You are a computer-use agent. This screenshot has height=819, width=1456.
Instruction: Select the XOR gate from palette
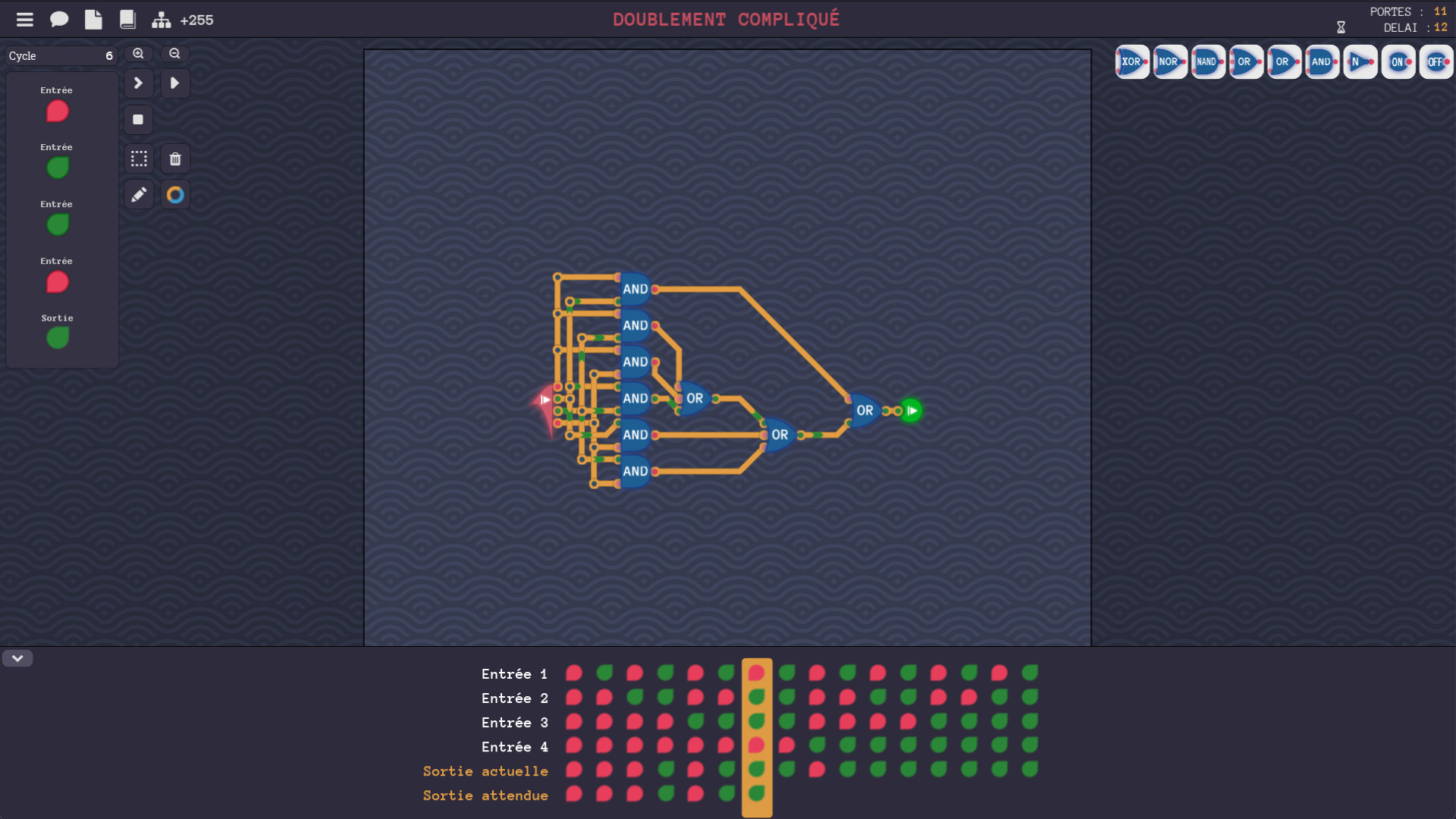[1131, 62]
